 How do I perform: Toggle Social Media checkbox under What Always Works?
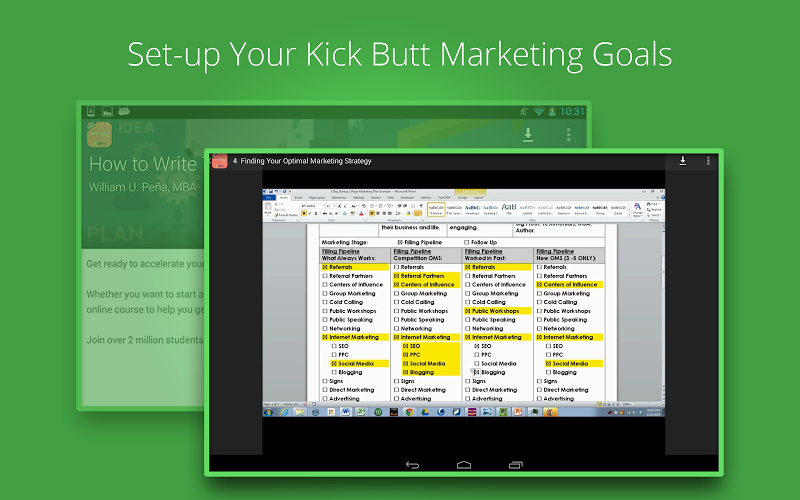pyautogui.click(x=334, y=364)
